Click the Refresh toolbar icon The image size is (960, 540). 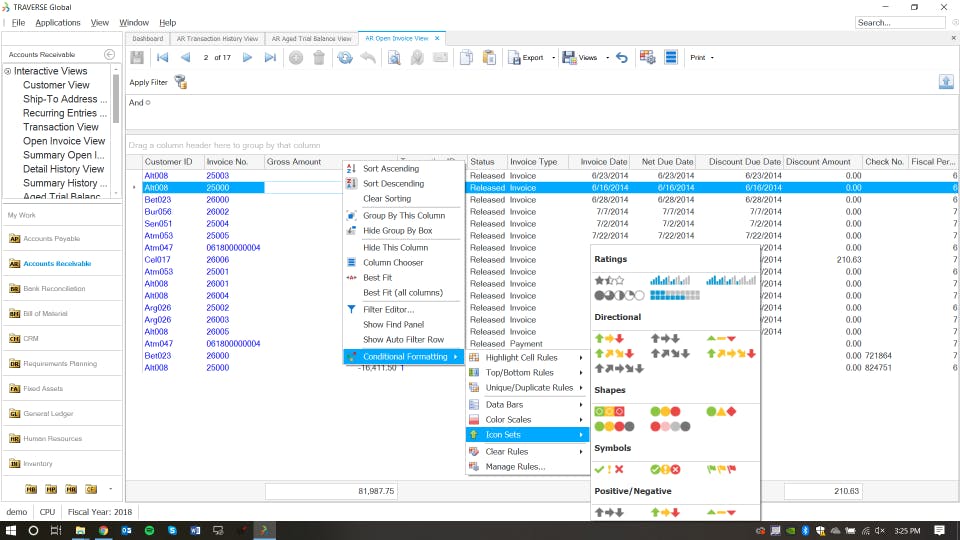coord(345,58)
